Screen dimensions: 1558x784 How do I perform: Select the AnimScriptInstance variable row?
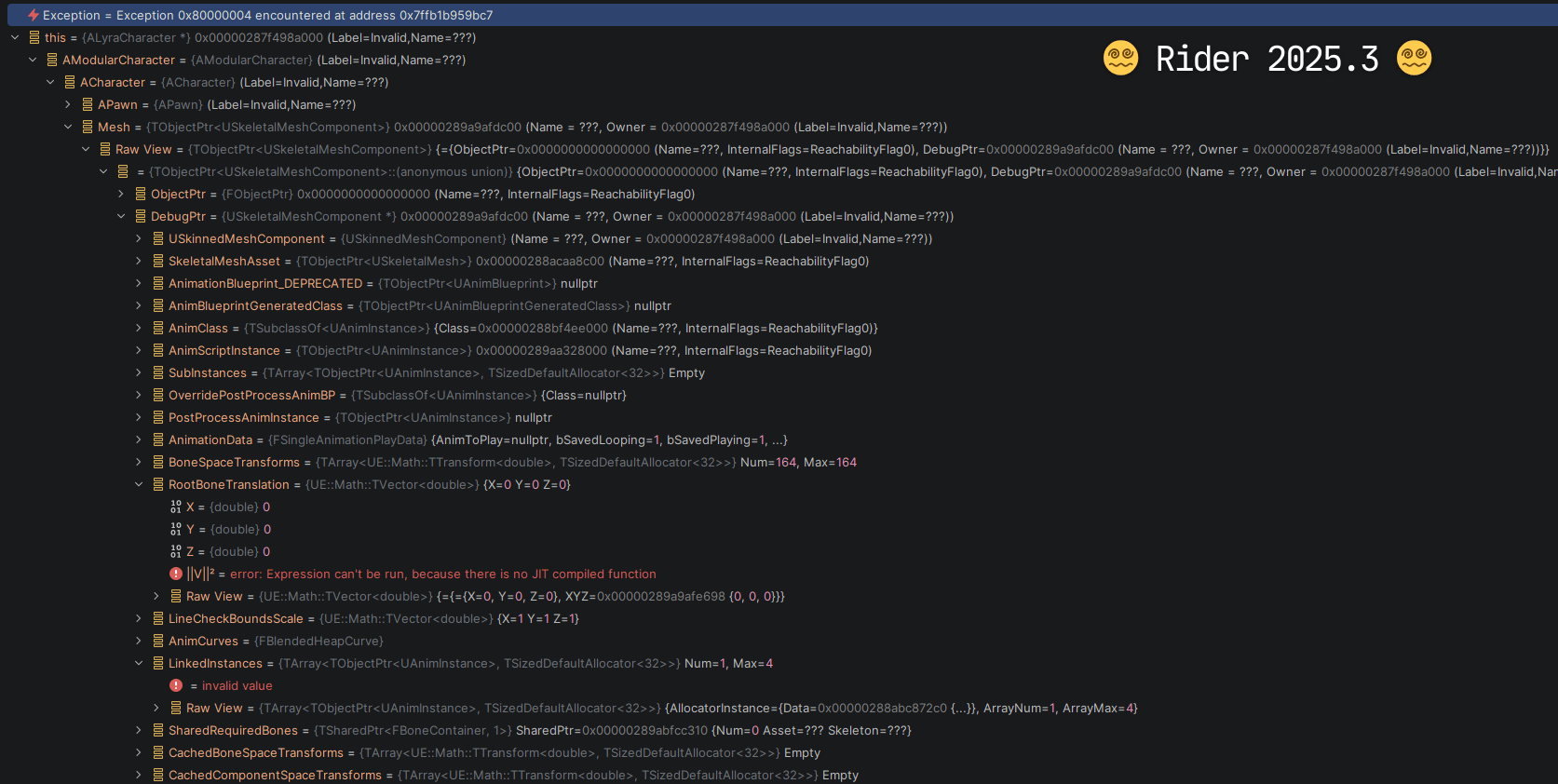click(224, 351)
